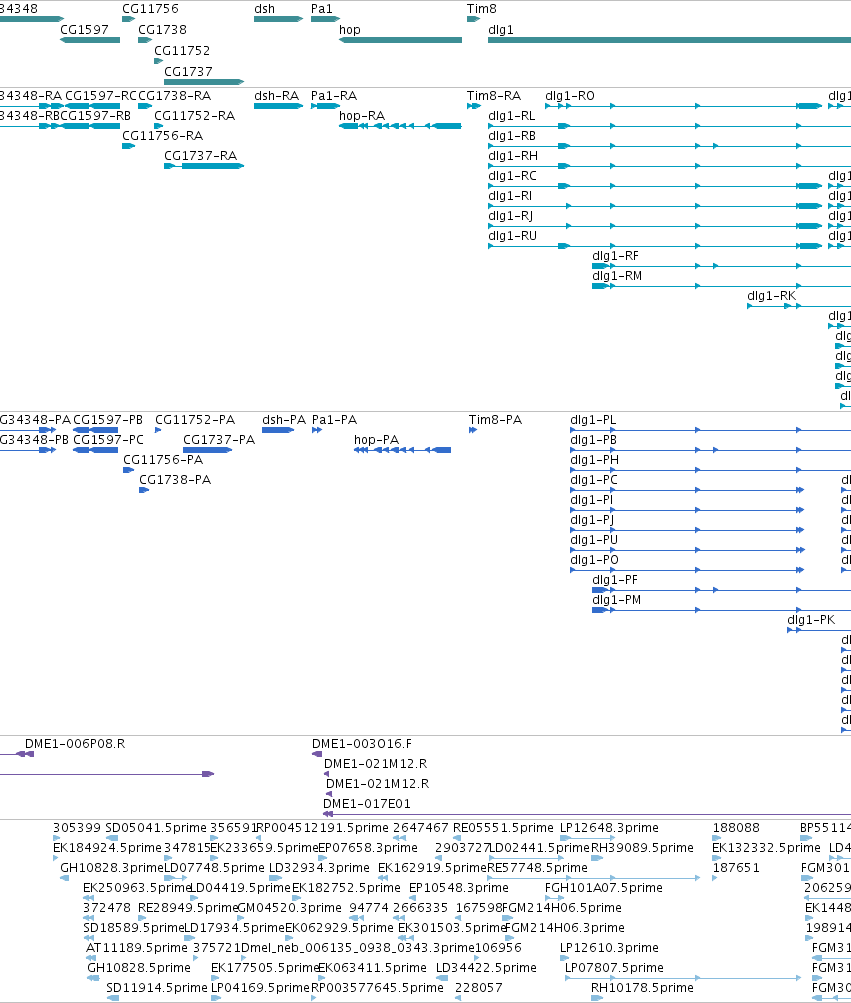Select the dlg1-RO transcript label

pos(569,96)
